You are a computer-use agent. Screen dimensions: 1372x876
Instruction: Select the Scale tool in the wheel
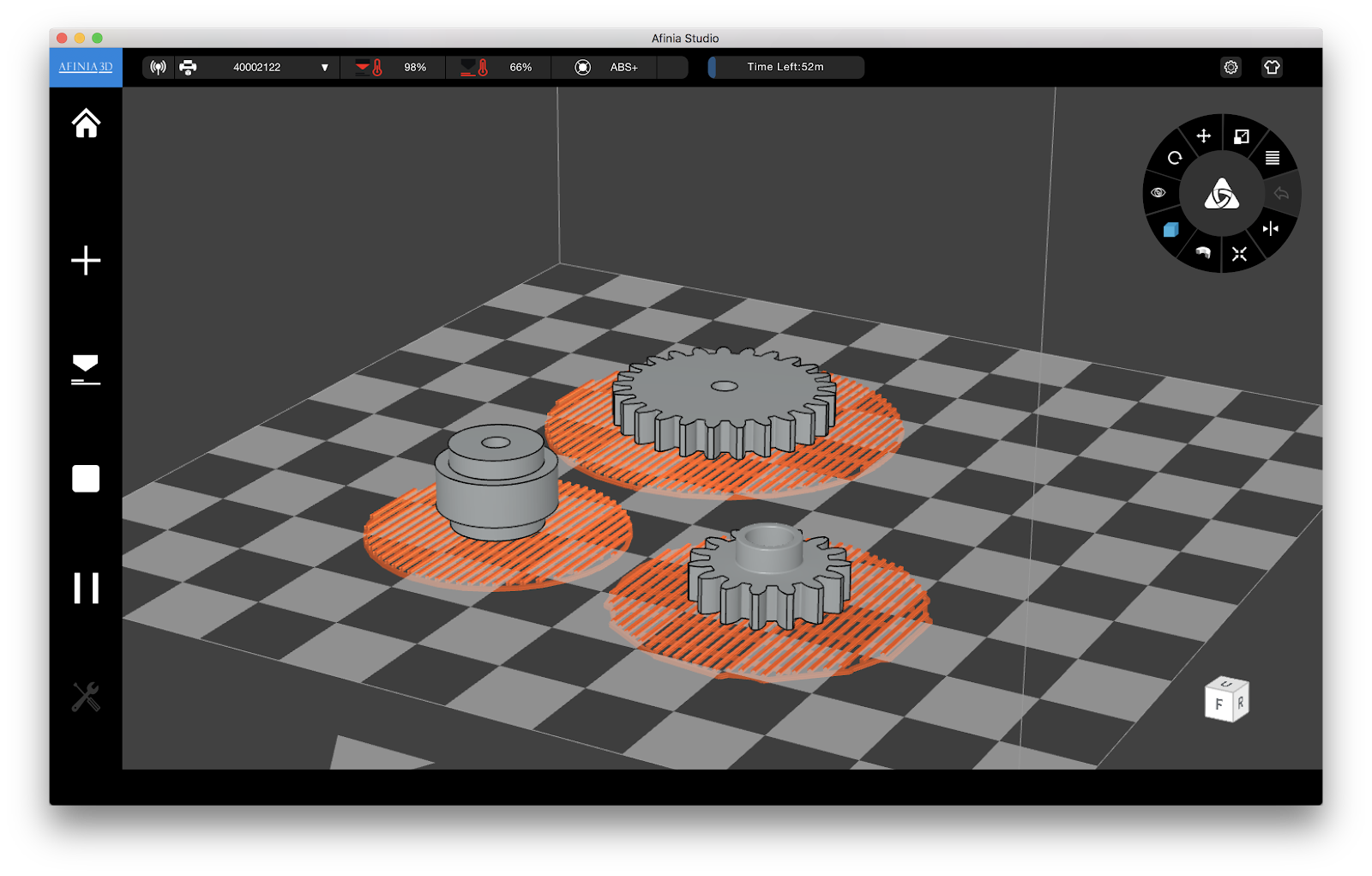(x=1242, y=136)
